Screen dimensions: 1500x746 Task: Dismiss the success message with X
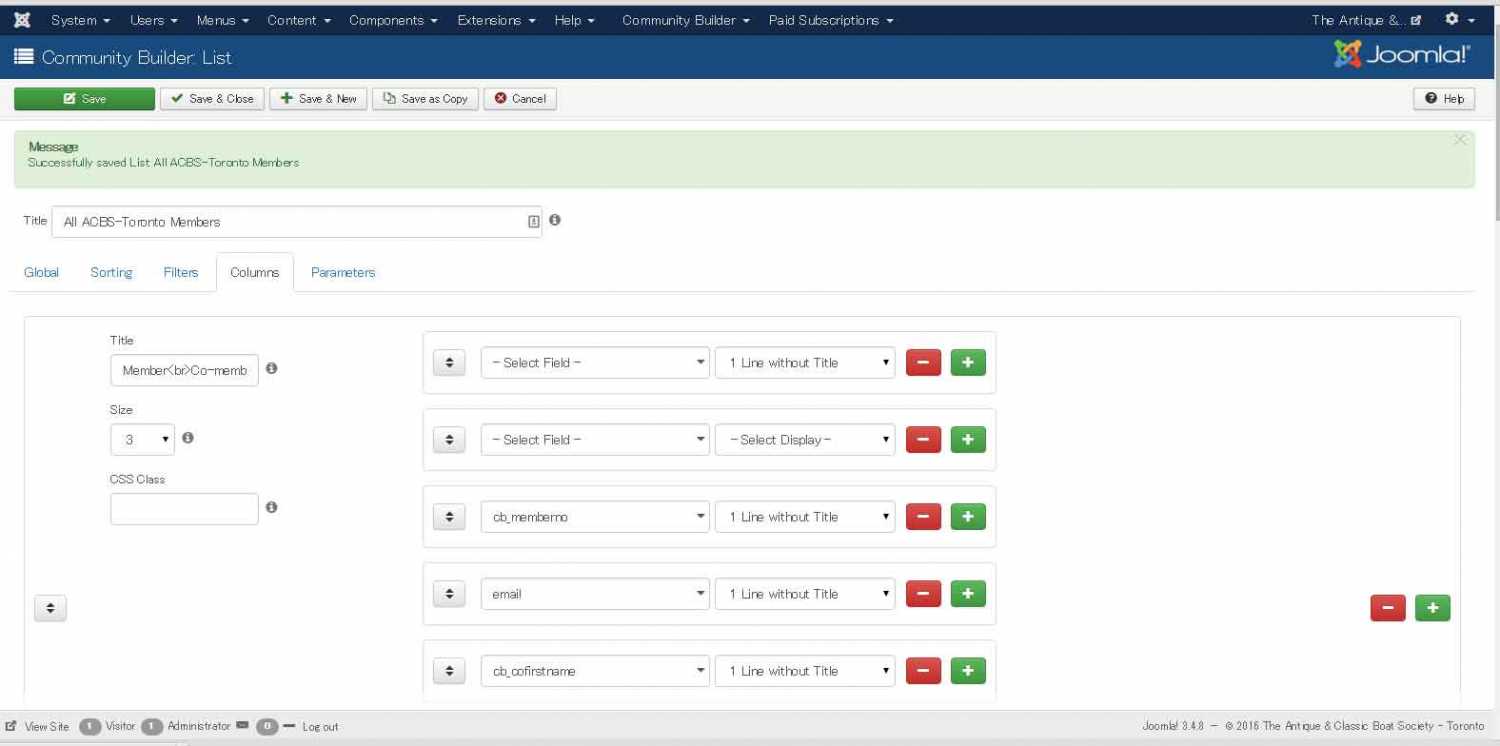tap(1459, 141)
